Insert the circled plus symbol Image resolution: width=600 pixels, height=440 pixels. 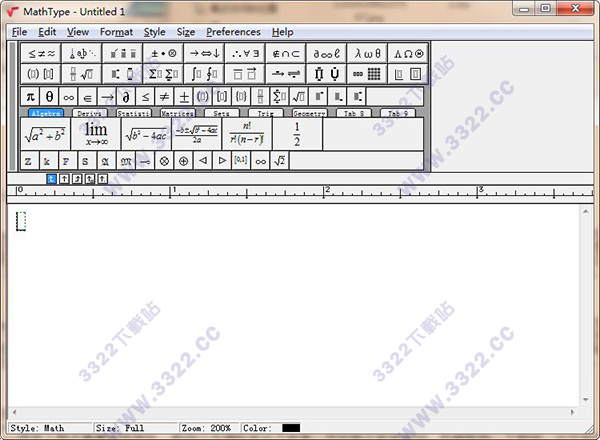[184, 161]
